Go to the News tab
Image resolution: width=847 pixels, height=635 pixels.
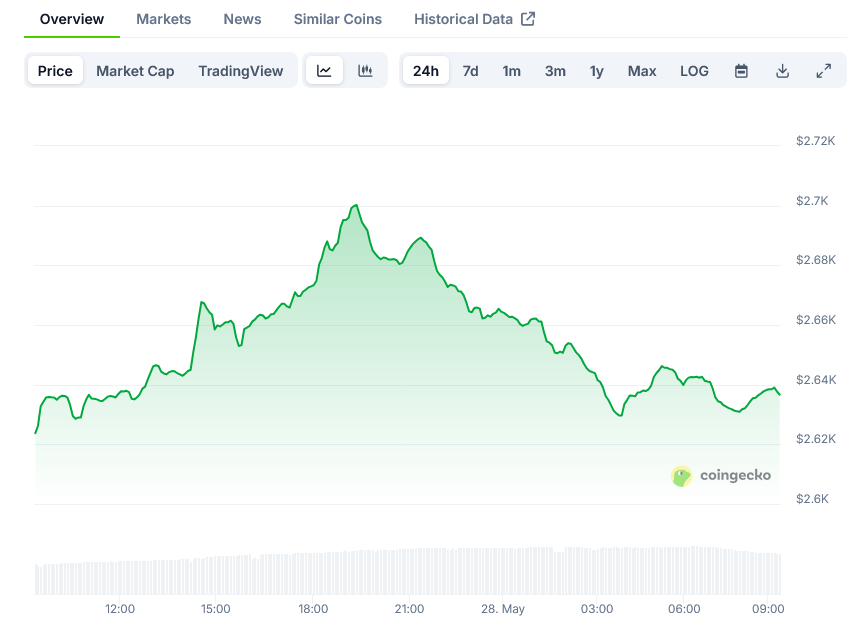tap(242, 19)
